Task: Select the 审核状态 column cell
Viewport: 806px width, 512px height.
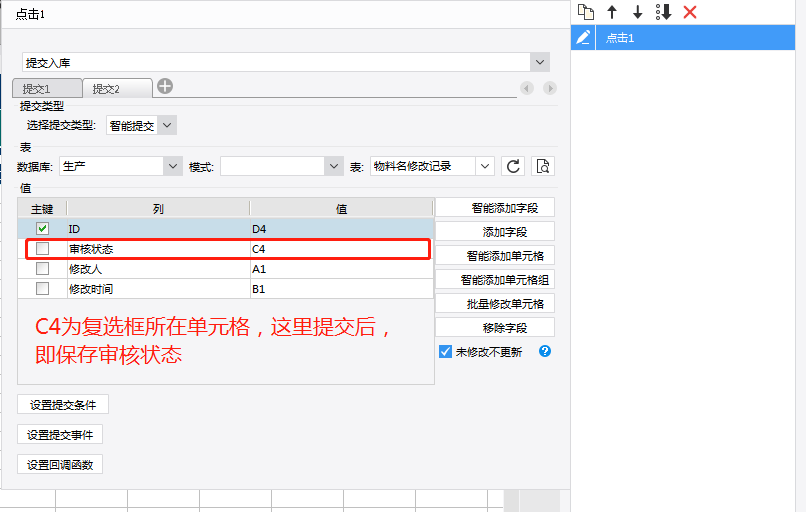Action: click(x=158, y=249)
